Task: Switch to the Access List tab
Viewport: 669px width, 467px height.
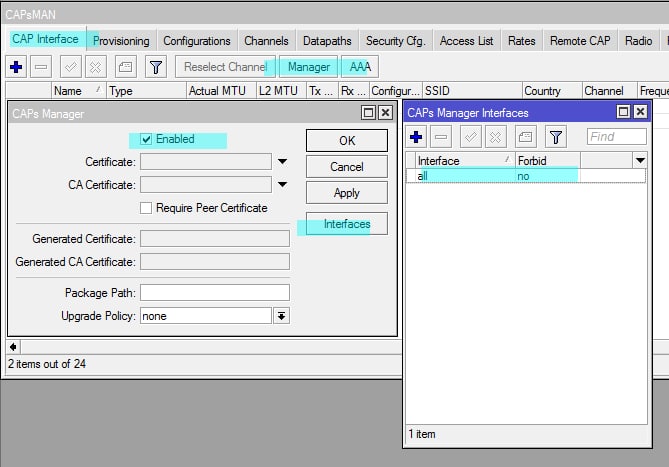Action: (x=466, y=41)
